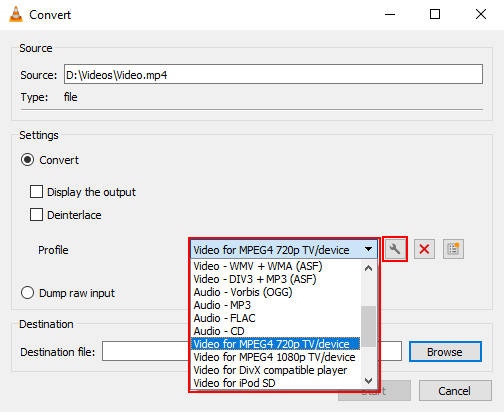Choose Audio - MP3 profile

pos(275,305)
